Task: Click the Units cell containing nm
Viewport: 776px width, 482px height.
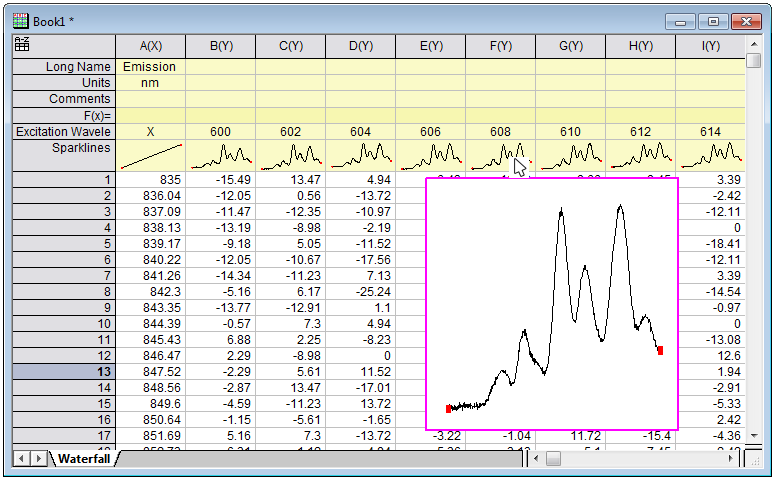Action: click(x=150, y=83)
